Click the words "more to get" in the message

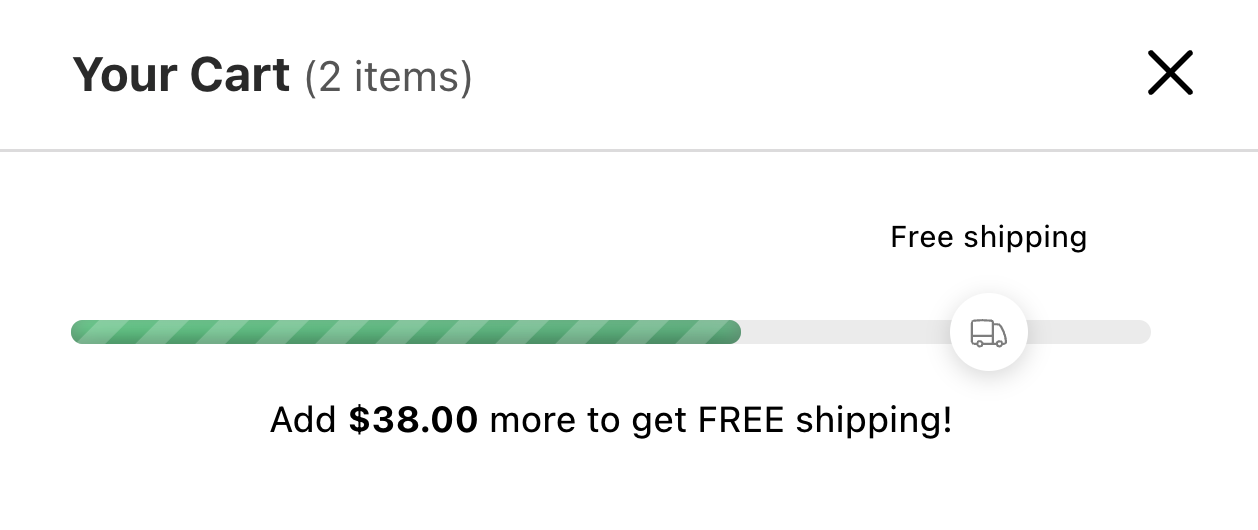pos(588,421)
